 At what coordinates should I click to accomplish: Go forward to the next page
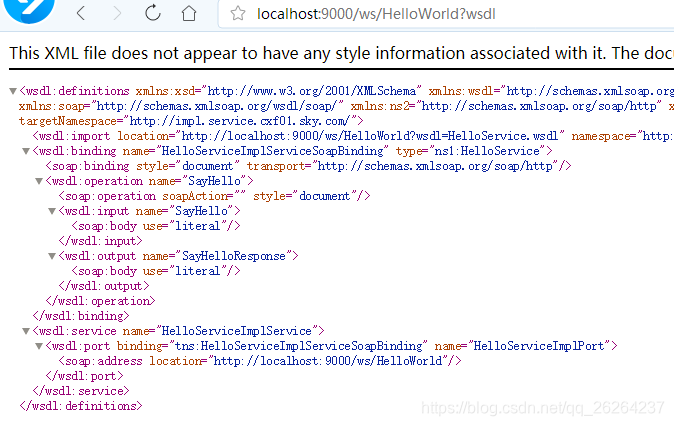click(117, 13)
